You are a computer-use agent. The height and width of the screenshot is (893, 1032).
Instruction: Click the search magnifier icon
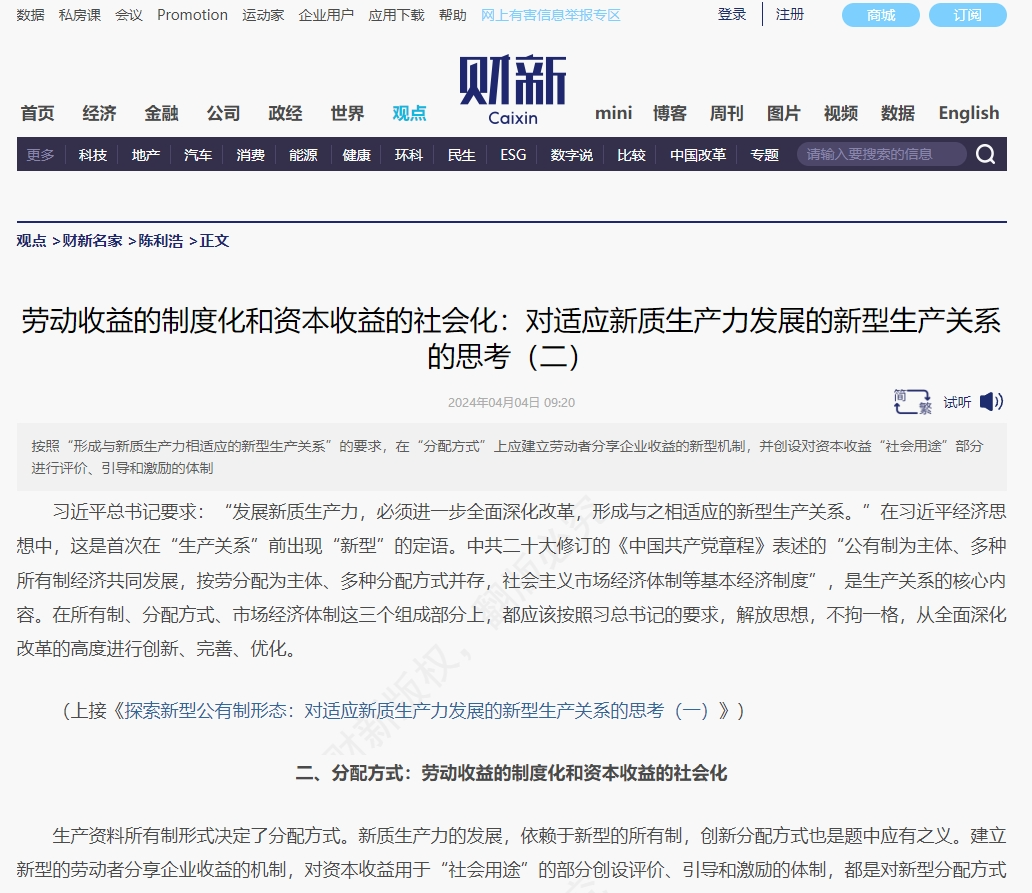[x=985, y=155]
